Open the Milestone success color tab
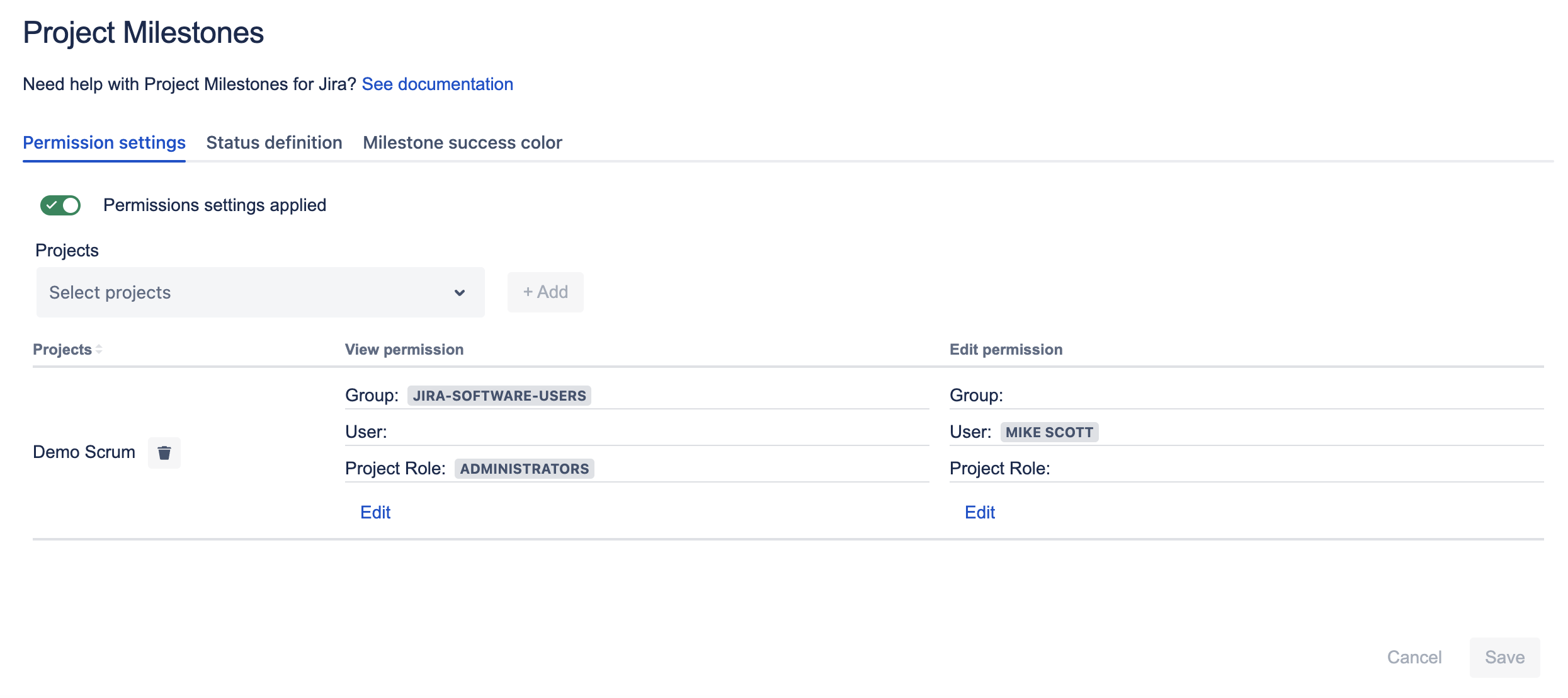Screen dimensions: 1568x698 coord(462,142)
